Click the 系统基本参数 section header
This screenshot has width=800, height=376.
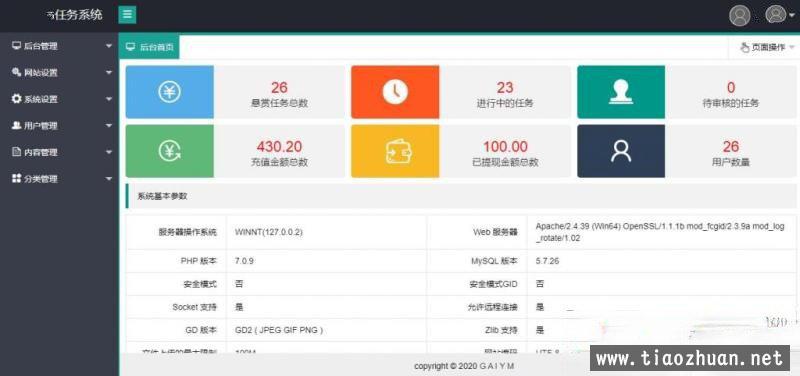click(461, 196)
